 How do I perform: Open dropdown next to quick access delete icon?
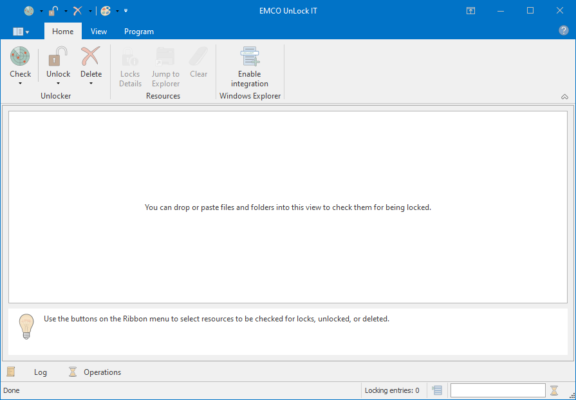pos(90,11)
